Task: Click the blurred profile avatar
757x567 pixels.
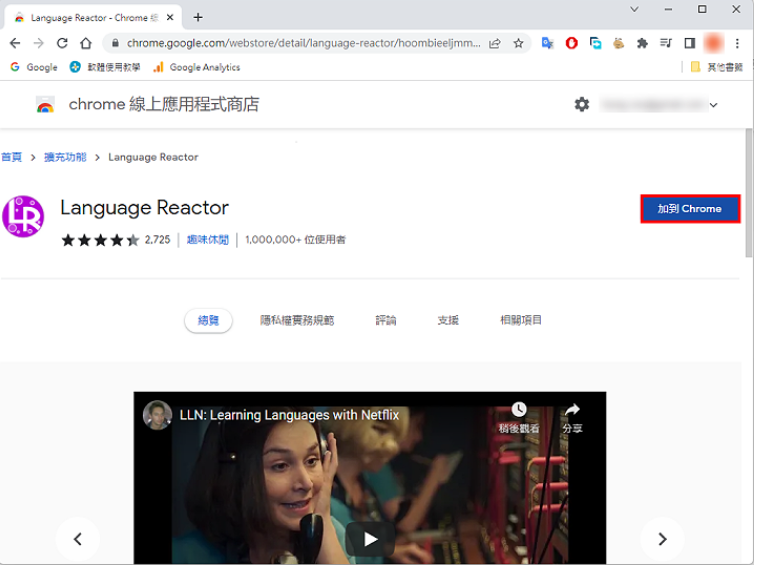Action: pyautogui.click(x=714, y=43)
